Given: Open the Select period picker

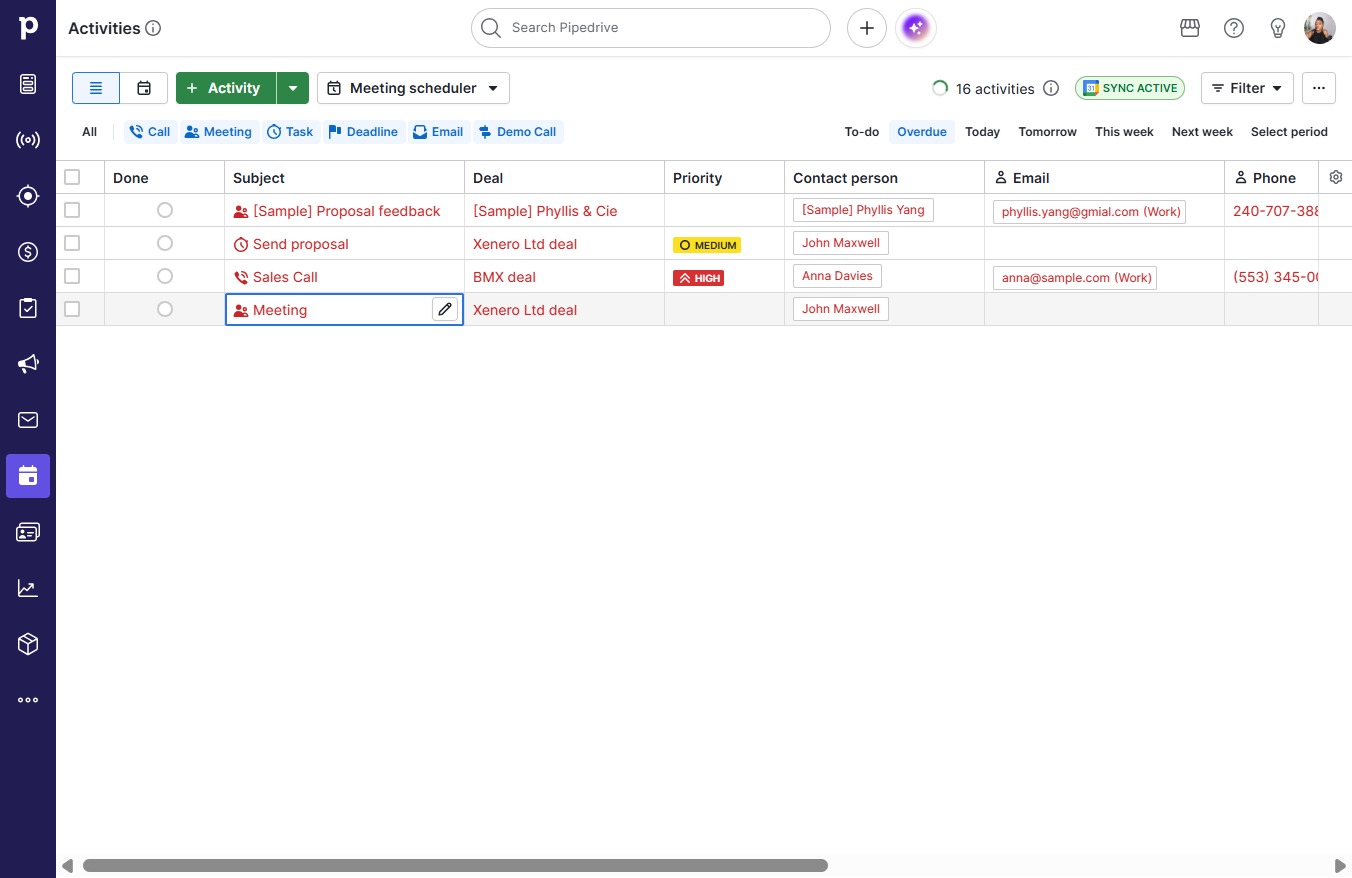Looking at the screenshot, I should coord(1289,132).
